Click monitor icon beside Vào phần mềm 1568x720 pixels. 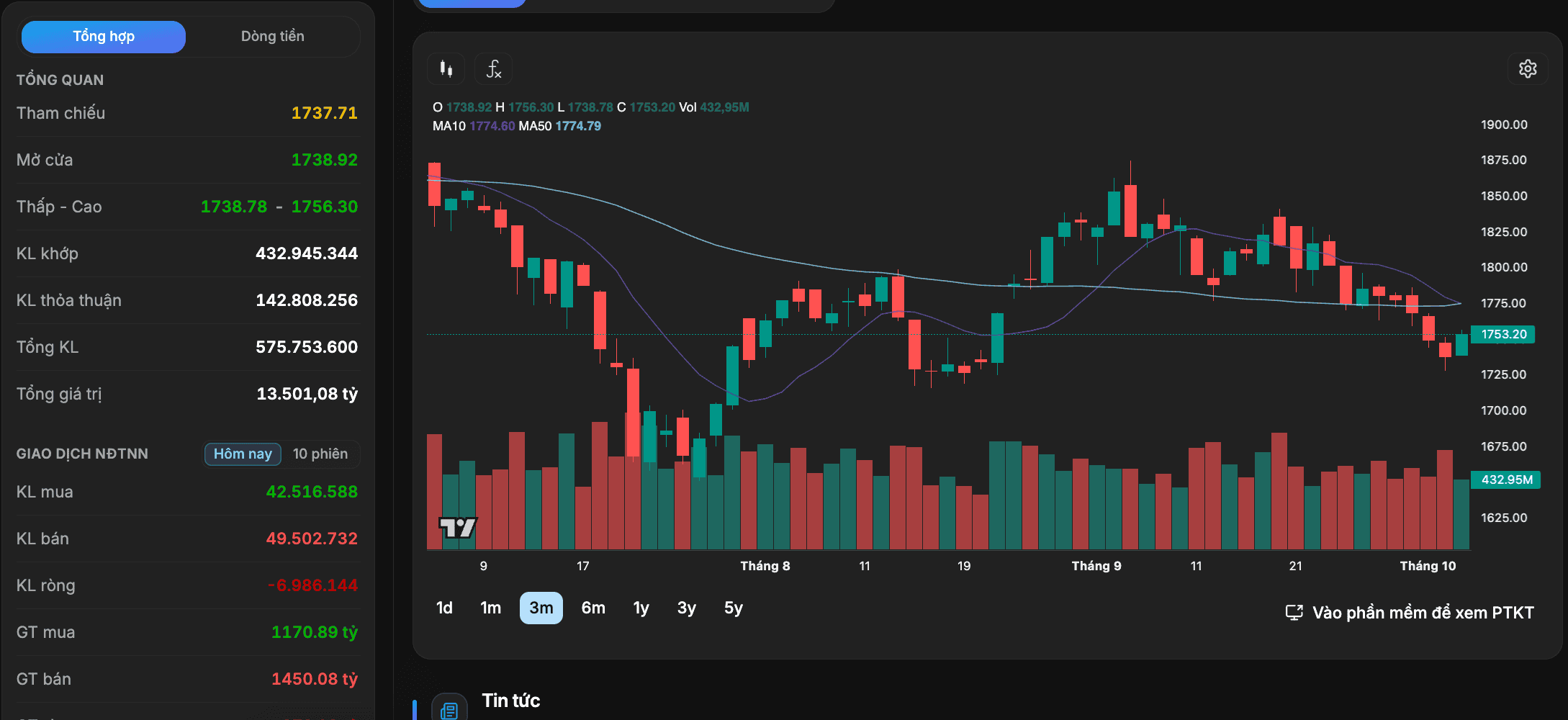coord(1294,613)
